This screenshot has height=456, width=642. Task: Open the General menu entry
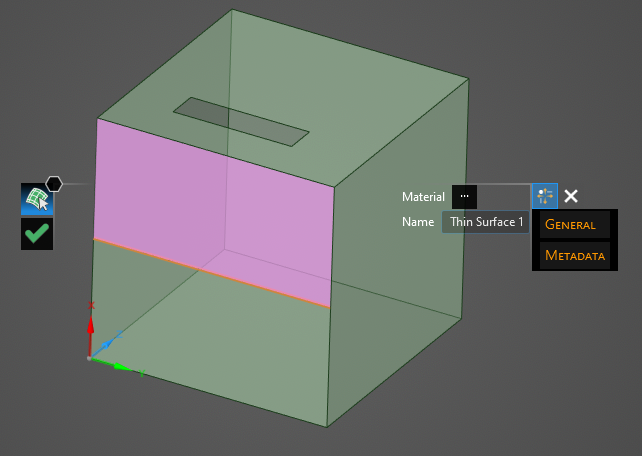[574, 225]
